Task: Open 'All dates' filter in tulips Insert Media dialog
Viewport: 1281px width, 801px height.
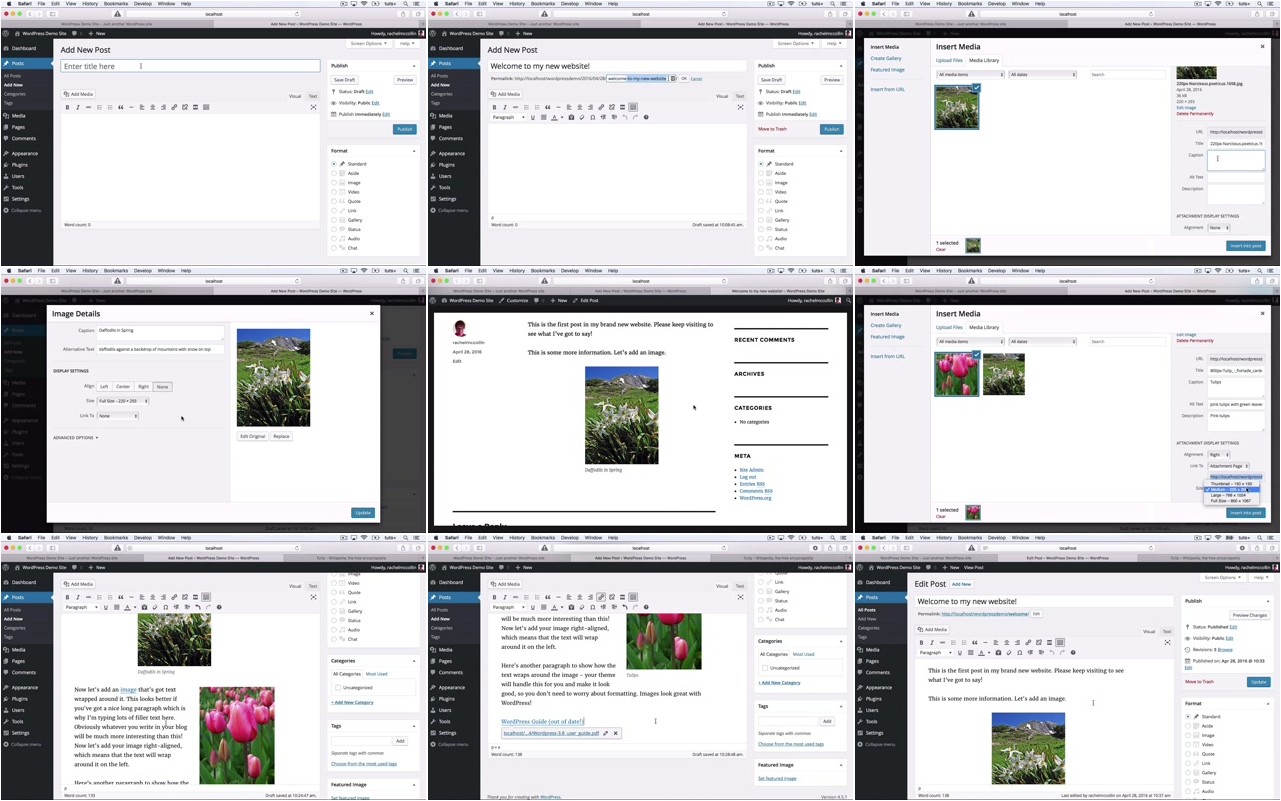Action: 1043,342
